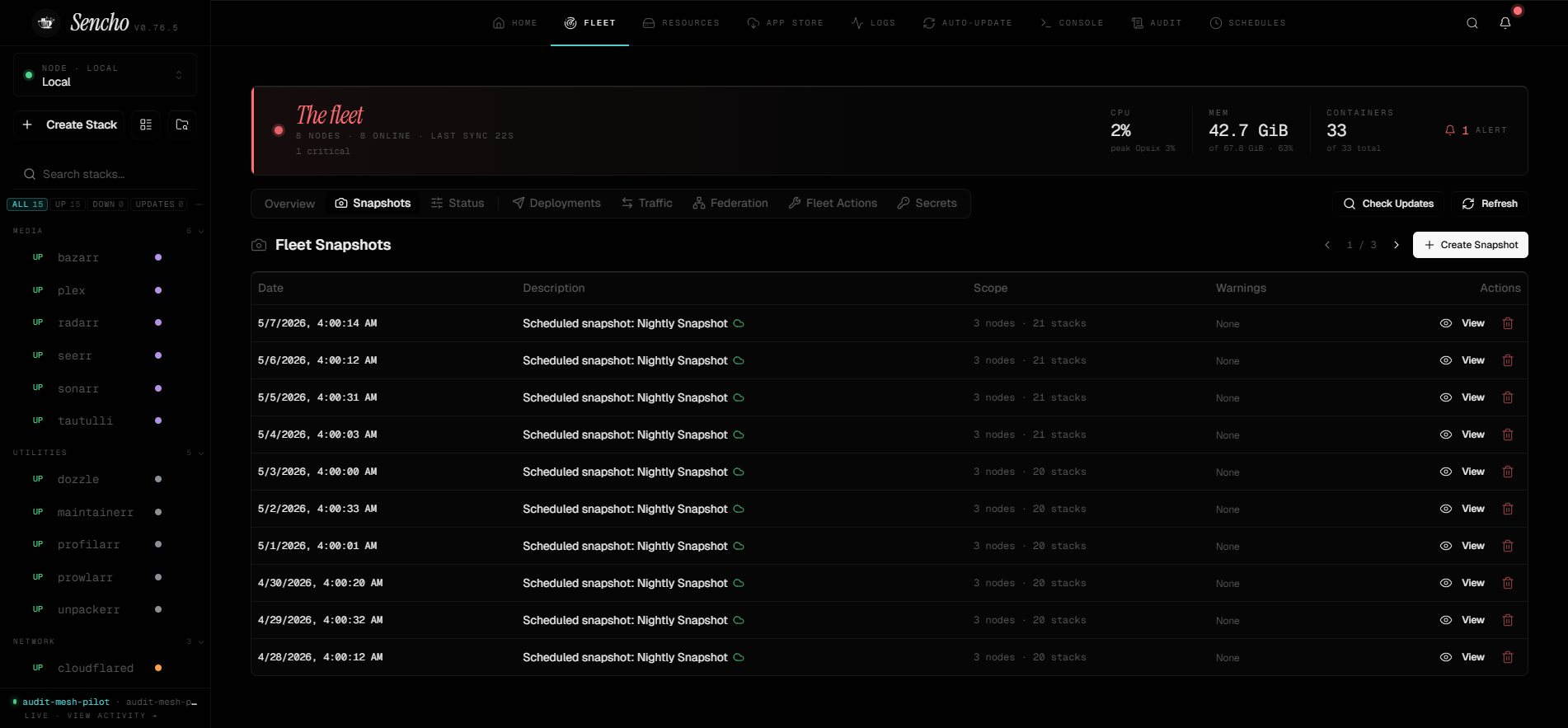
Task: Delete the 5/7/2026 snapshot with trash icon
Action: (1508, 323)
